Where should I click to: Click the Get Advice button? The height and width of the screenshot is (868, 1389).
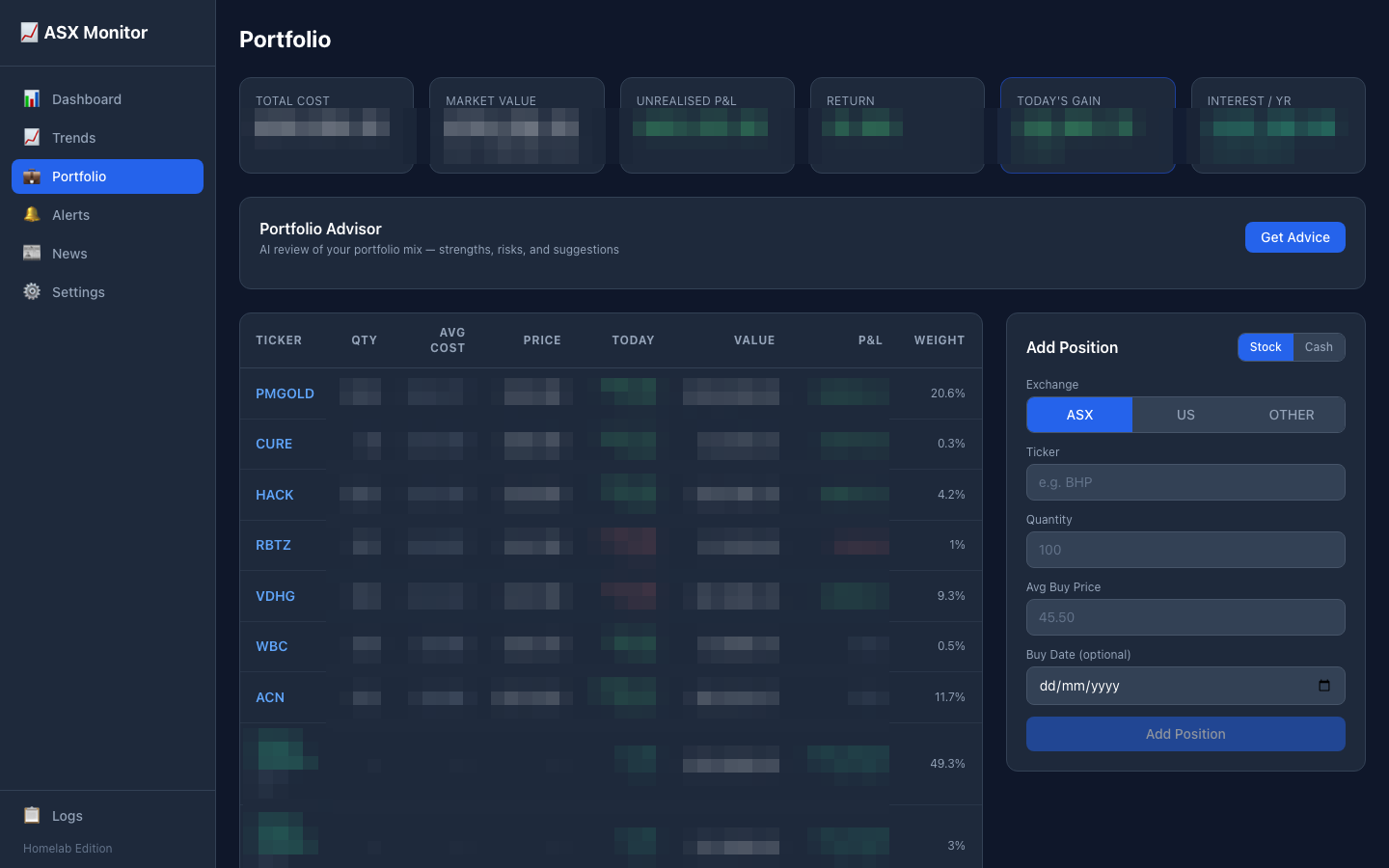1294,237
